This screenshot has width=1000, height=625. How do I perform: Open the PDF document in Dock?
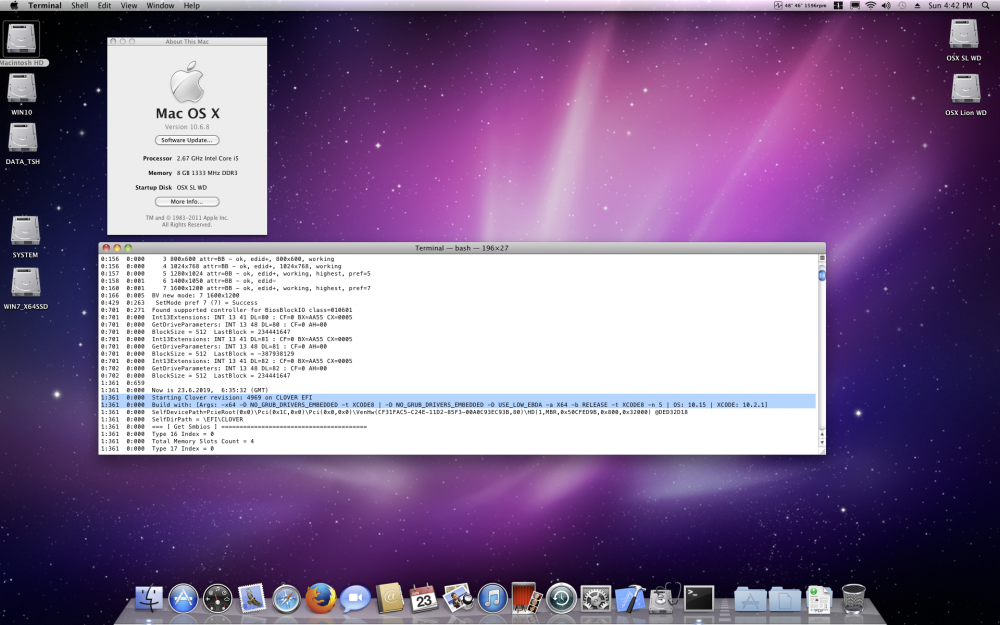819,599
